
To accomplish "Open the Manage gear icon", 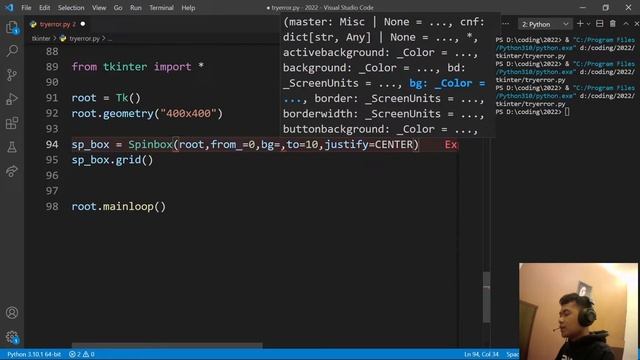I will click(x=12, y=337).
